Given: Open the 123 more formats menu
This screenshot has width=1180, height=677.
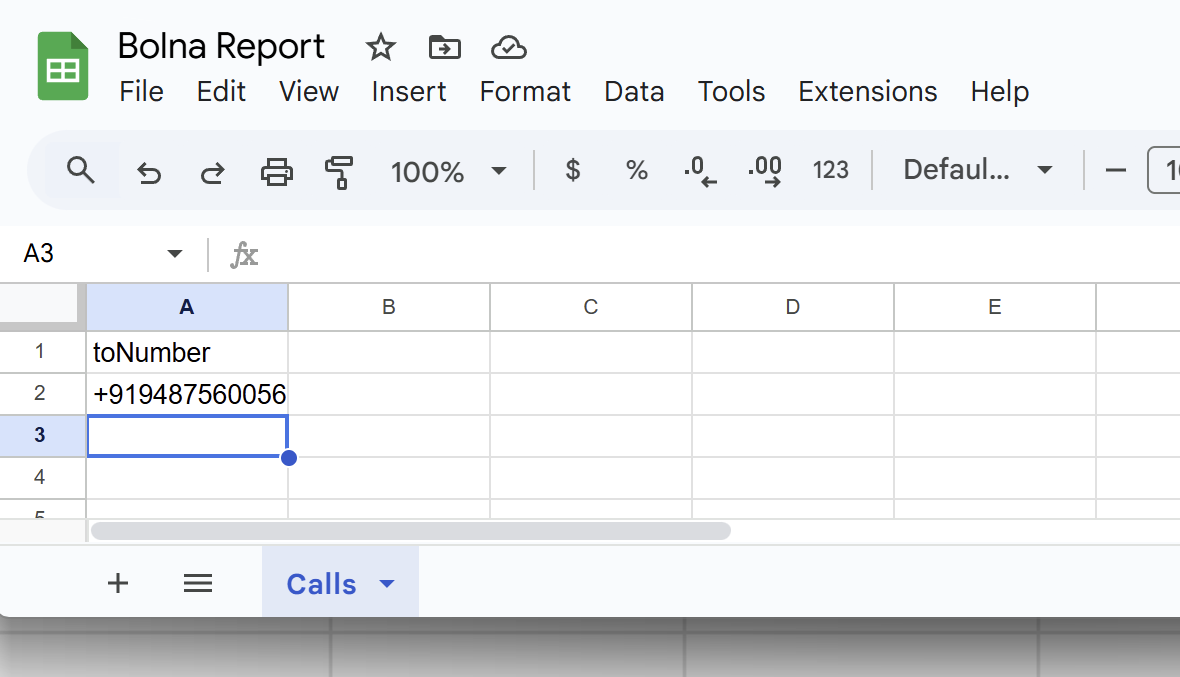Looking at the screenshot, I should (x=831, y=170).
